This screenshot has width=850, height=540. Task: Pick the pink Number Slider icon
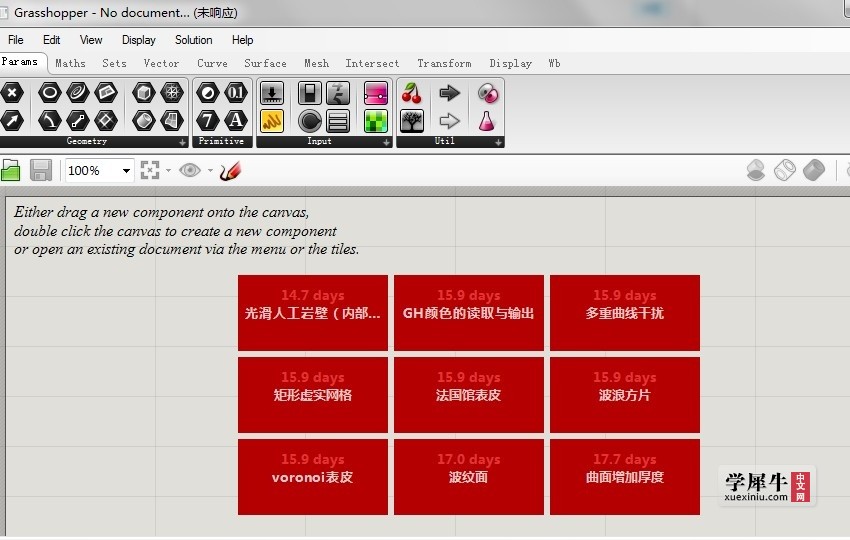coord(376,93)
